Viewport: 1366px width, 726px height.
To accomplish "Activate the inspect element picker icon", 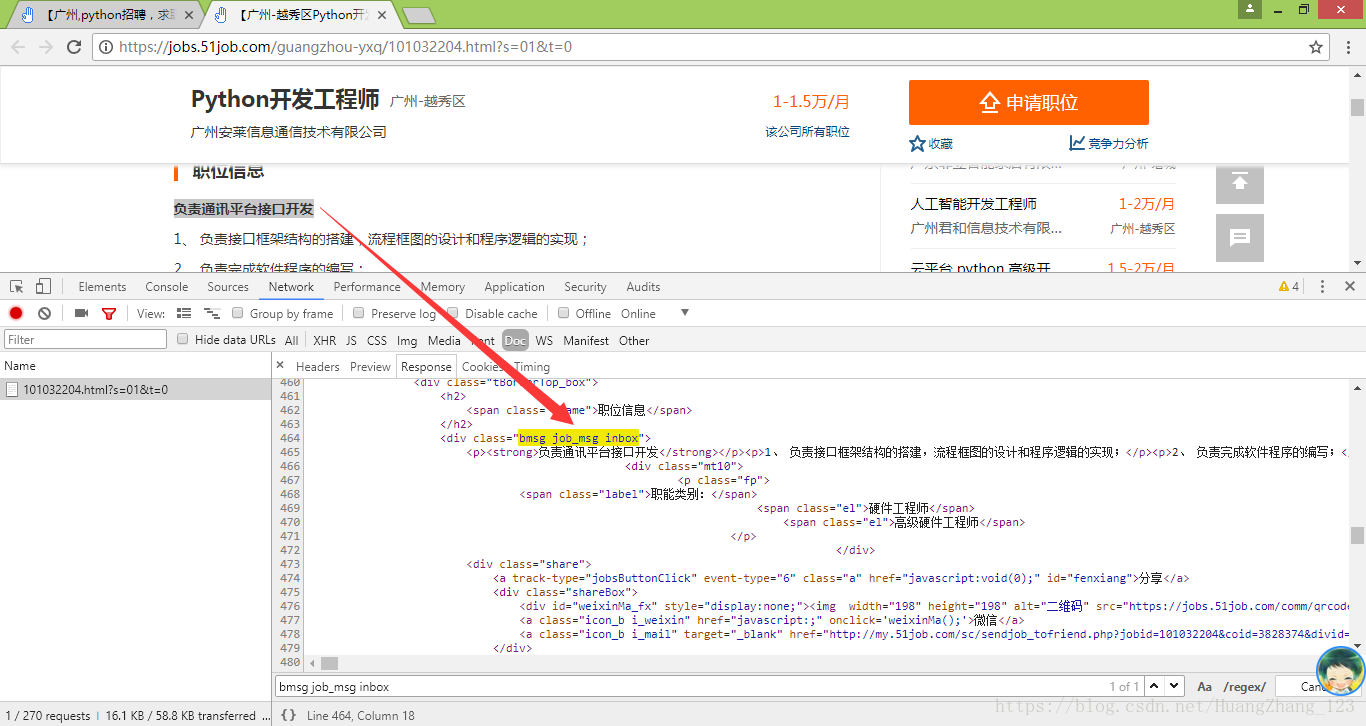I will pyautogui.click(x=17, y=287).
